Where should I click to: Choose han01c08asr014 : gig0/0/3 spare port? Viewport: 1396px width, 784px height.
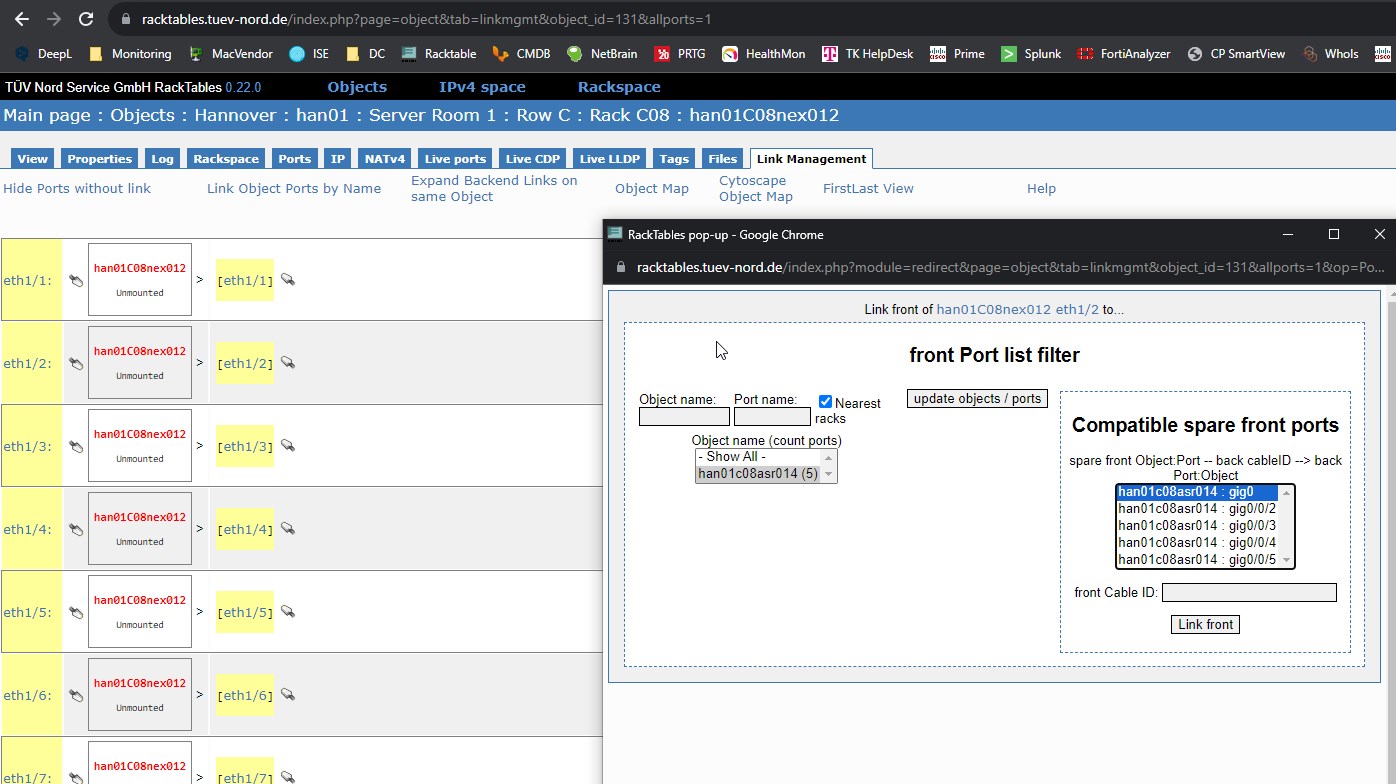(1196, 526)
